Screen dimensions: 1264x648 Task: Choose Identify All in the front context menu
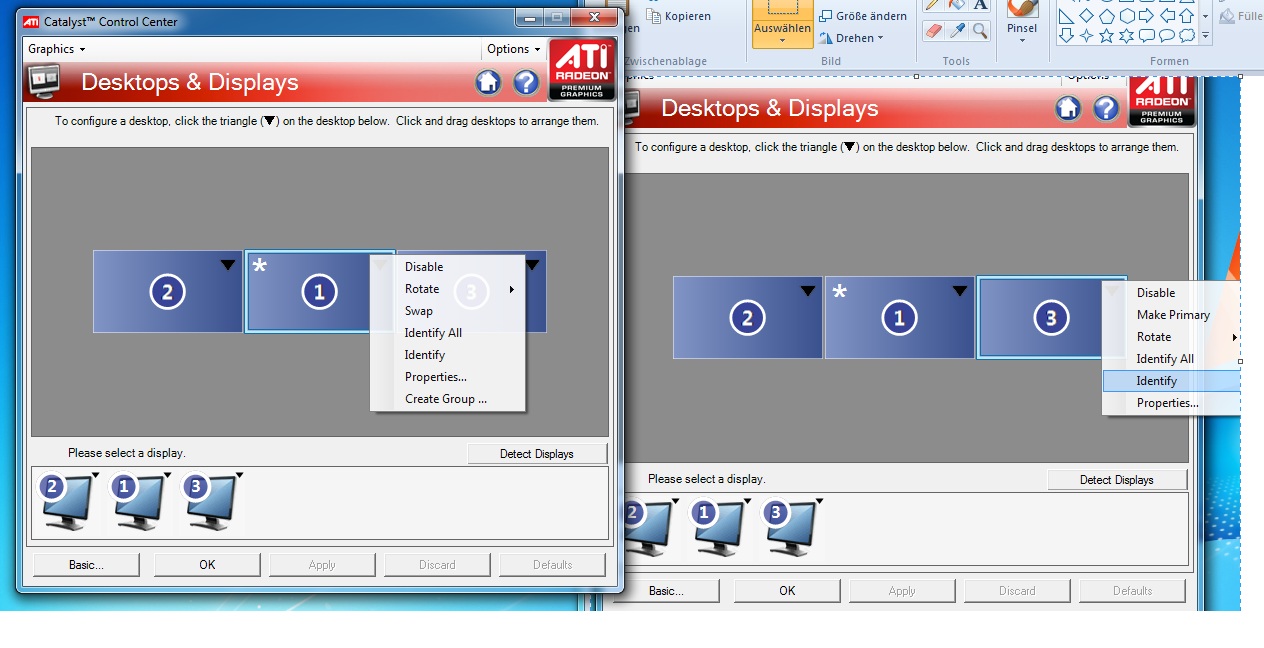[x=447, y=333]
